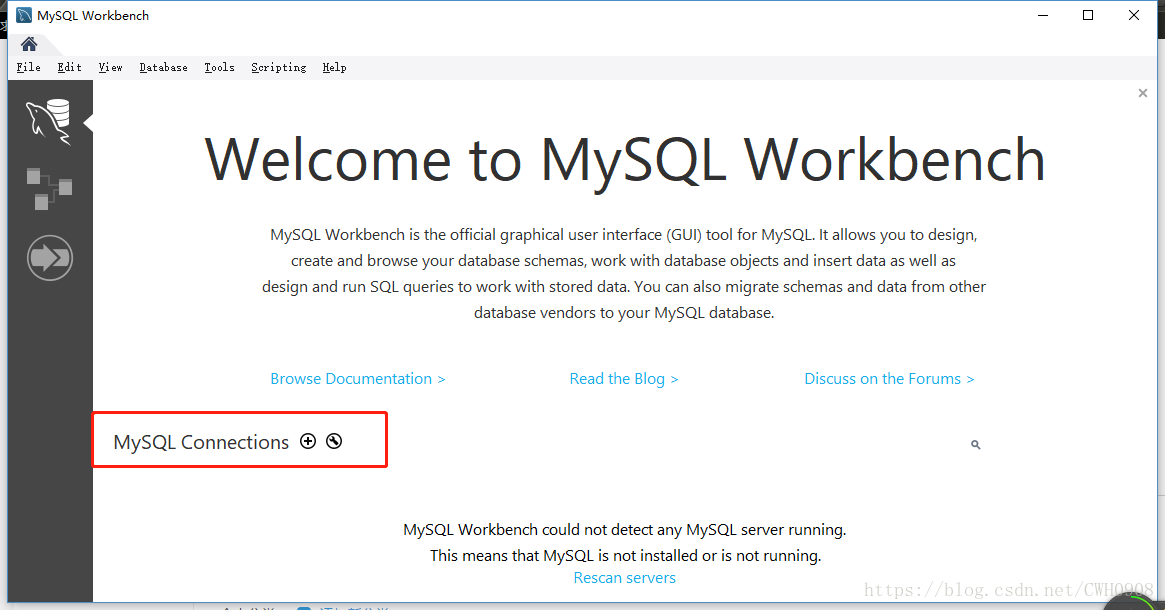This screenshot has width=1165, height=610.
Task: Open the Help menu
Action: pyautogui.click(x=334, y=68)
